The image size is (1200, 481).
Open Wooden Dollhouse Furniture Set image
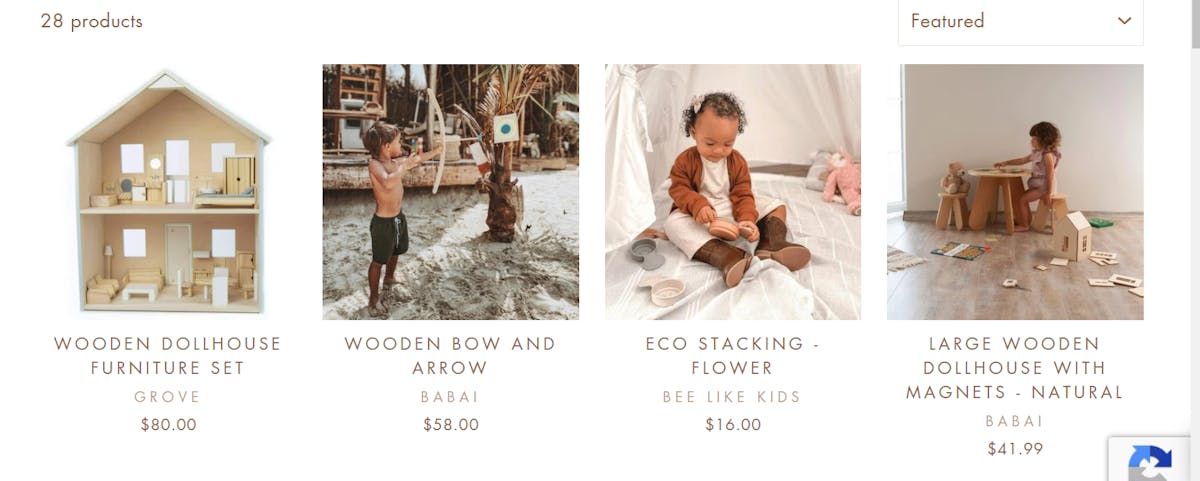168,192
